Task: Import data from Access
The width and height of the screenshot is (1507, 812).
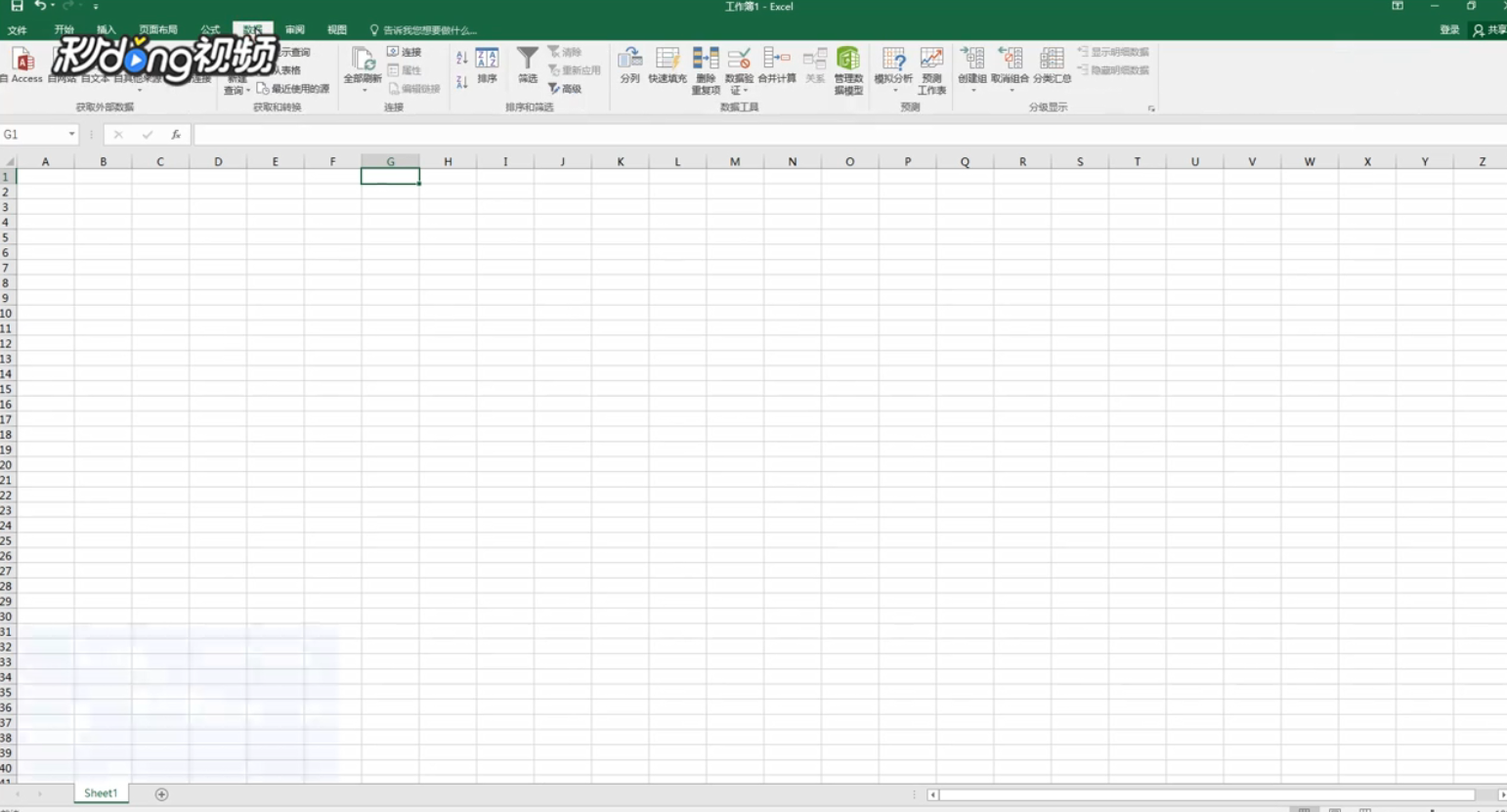Action: pyautogui.click(x=23, y=64)
